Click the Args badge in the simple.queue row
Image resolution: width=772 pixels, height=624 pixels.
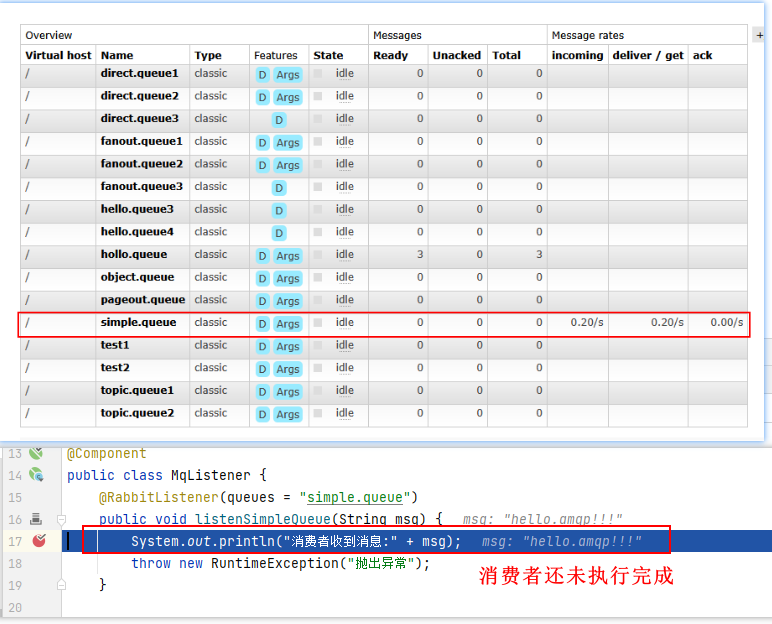[288, 324]
